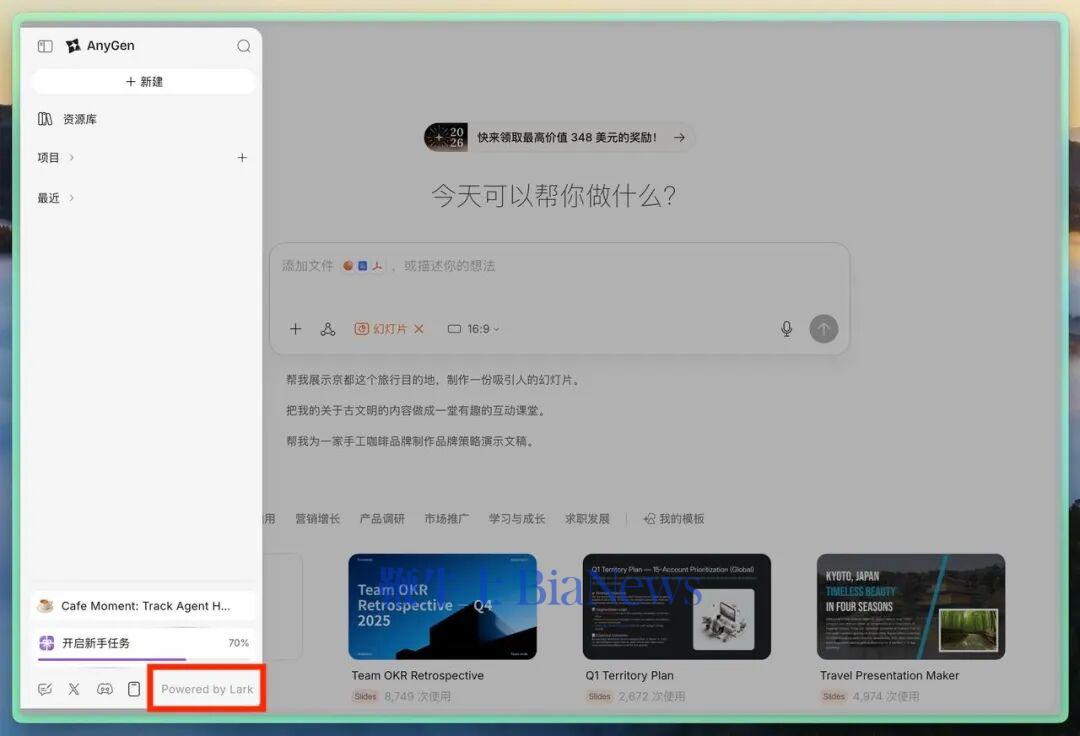
Task: Open search in the AnyGen sidebar
Action: (243, 45)
